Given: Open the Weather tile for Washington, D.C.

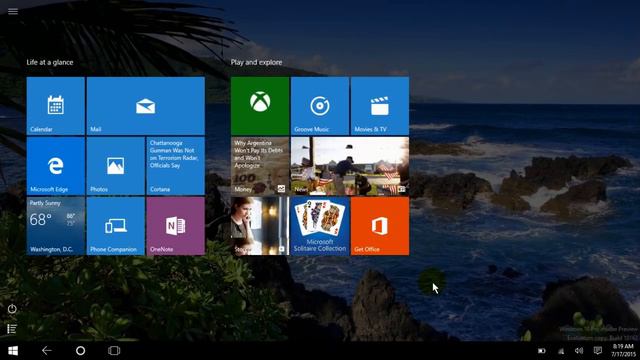Looking at the screenshot, I should (x=56, y=226).
